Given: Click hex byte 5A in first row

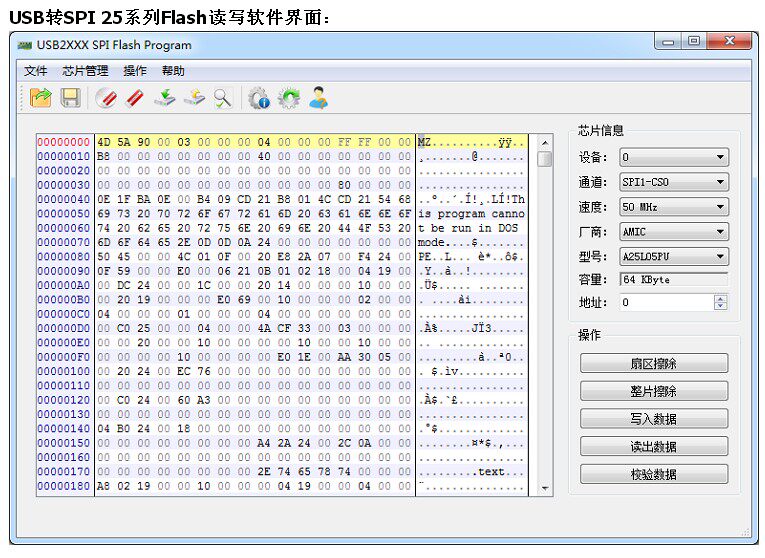Looking at the screenshot, I should pyautogui.click(x=123, y=142).
